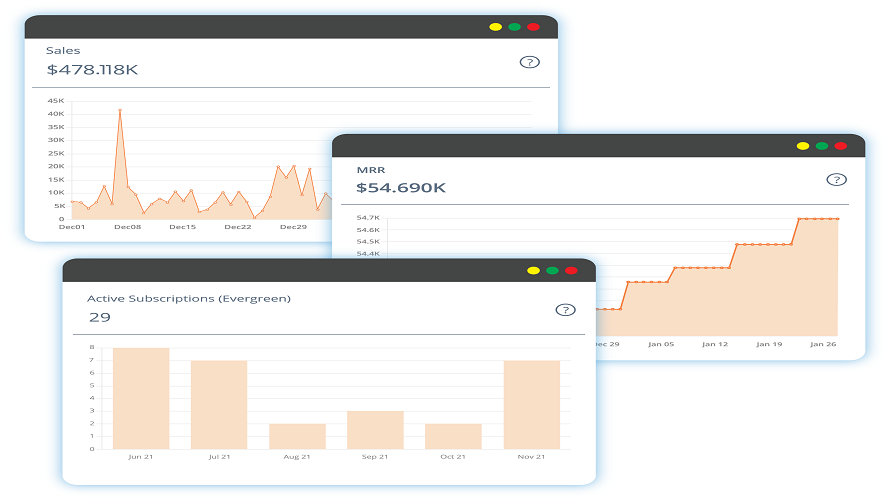
Task: Select the Nov 21 bar
Action: 532,405
